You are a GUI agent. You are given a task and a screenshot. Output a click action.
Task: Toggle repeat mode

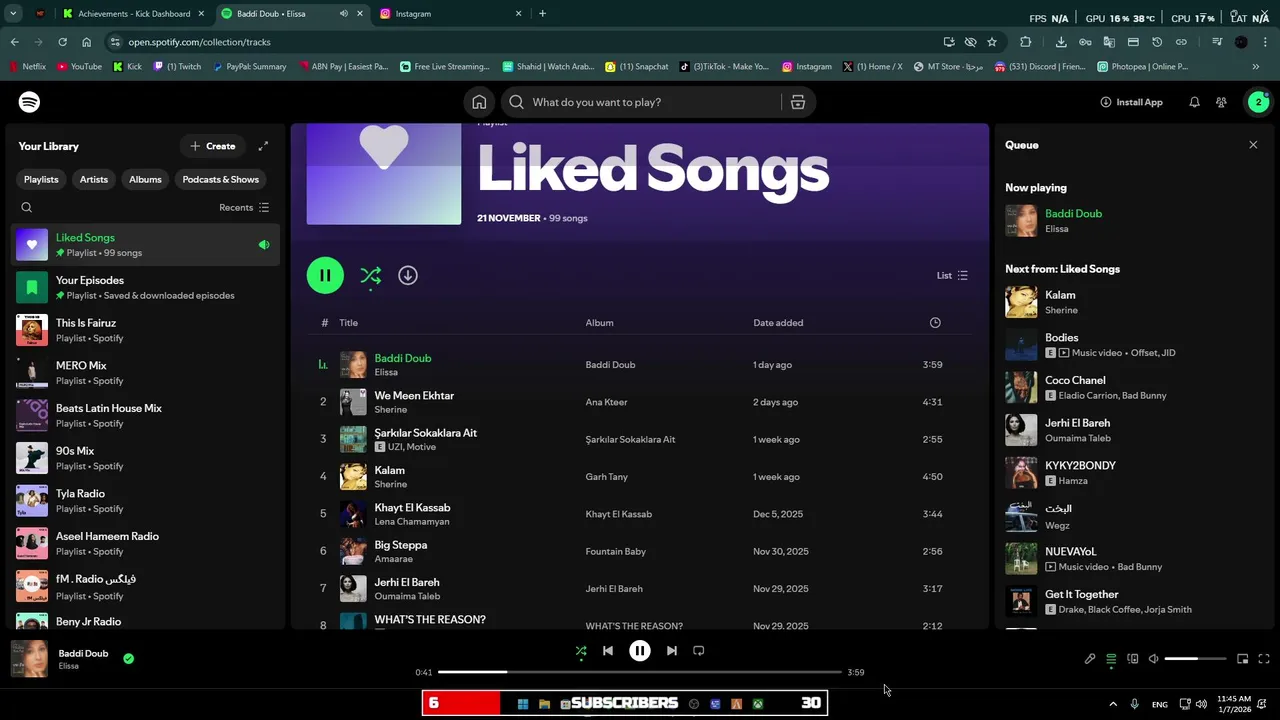(699, 651)
